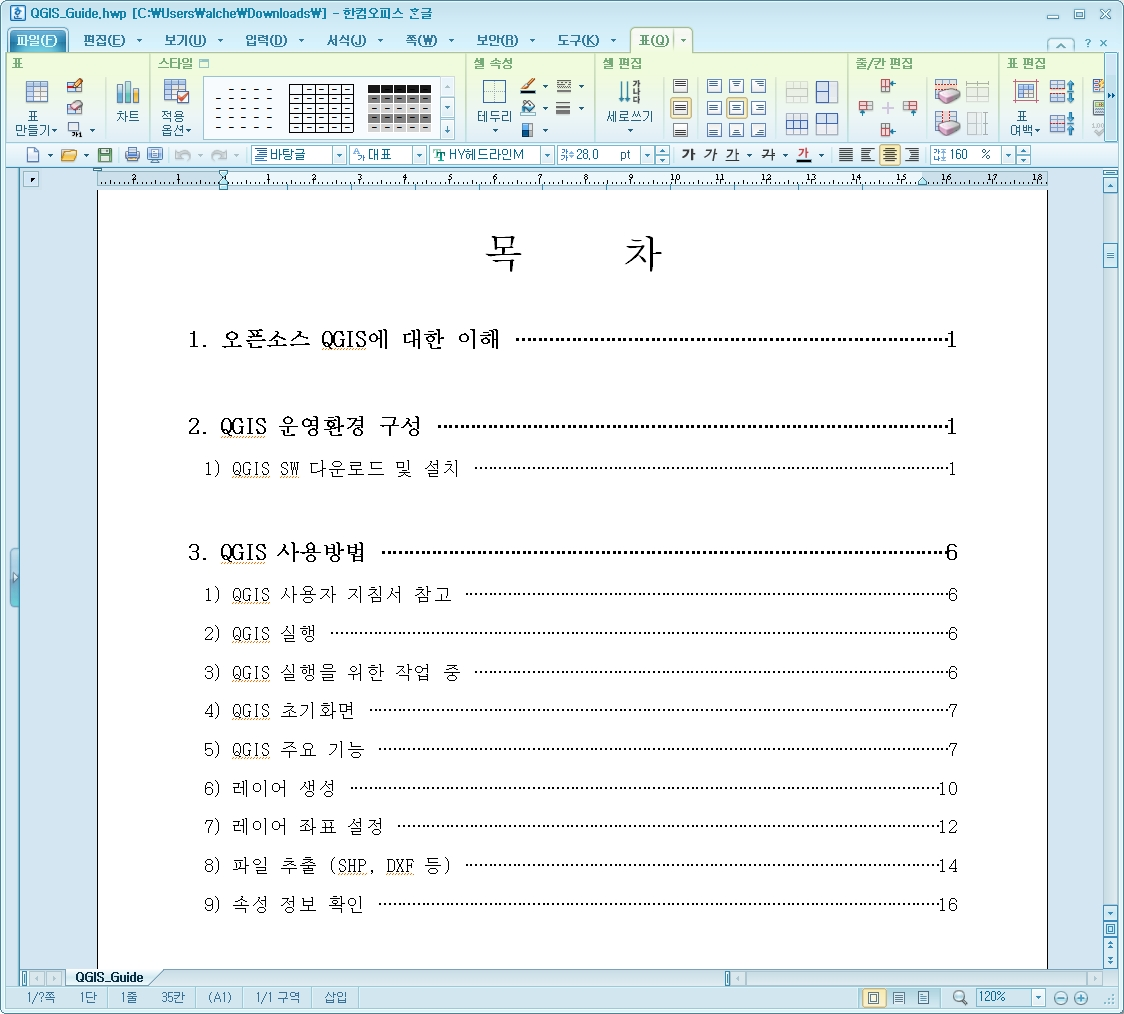Apply the dark header shaded table style

(x=399, y=108)
